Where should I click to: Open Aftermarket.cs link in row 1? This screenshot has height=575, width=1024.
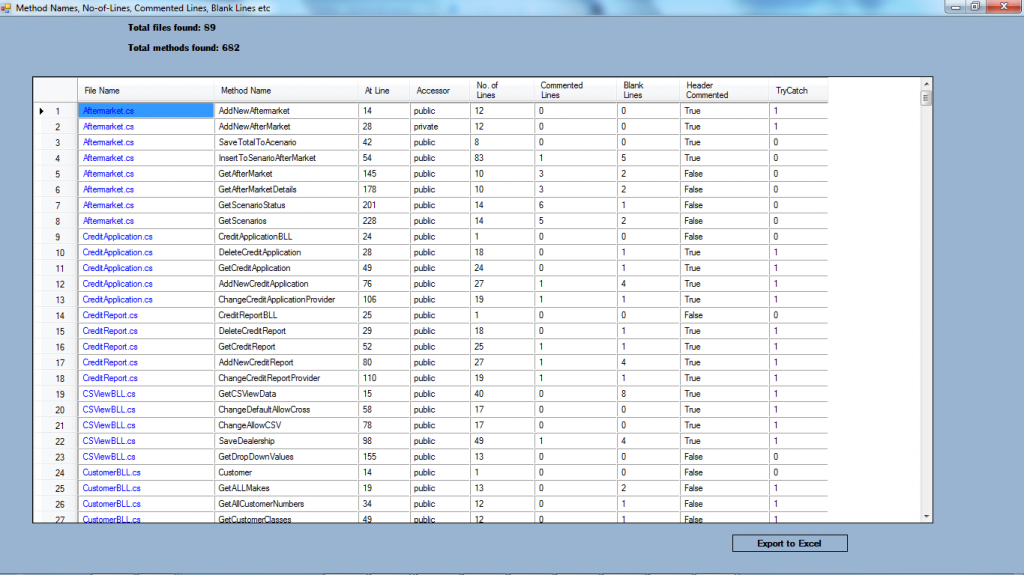click(108, 111)
